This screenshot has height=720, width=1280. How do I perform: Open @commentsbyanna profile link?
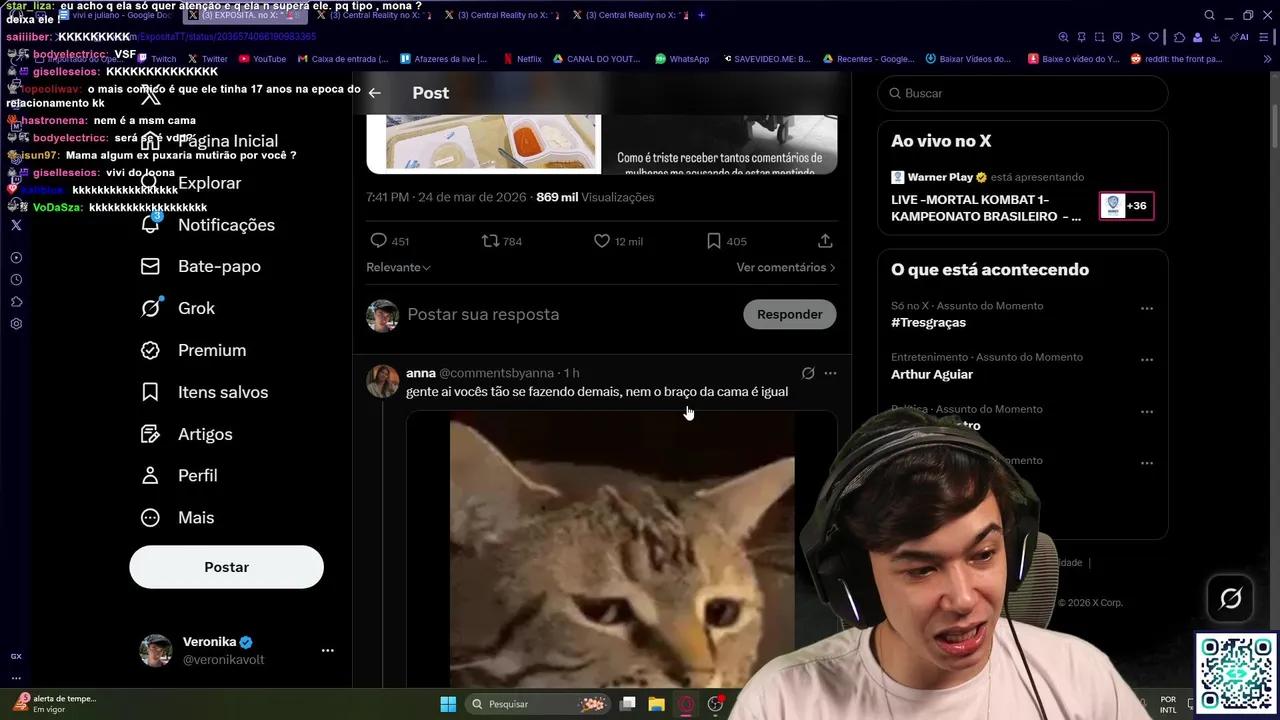[496, 373]
